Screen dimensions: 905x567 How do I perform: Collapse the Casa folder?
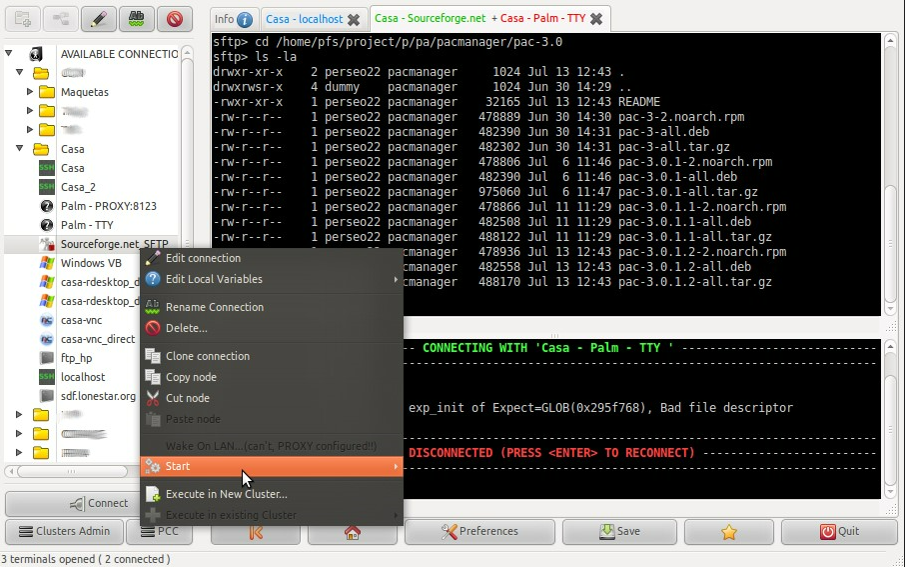click(20, 148)
